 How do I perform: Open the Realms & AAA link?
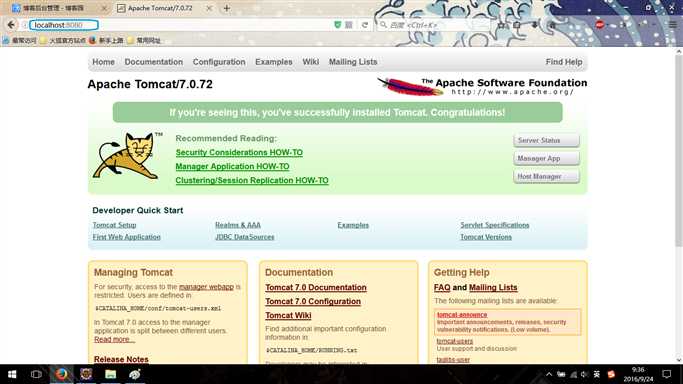[238, 225]
